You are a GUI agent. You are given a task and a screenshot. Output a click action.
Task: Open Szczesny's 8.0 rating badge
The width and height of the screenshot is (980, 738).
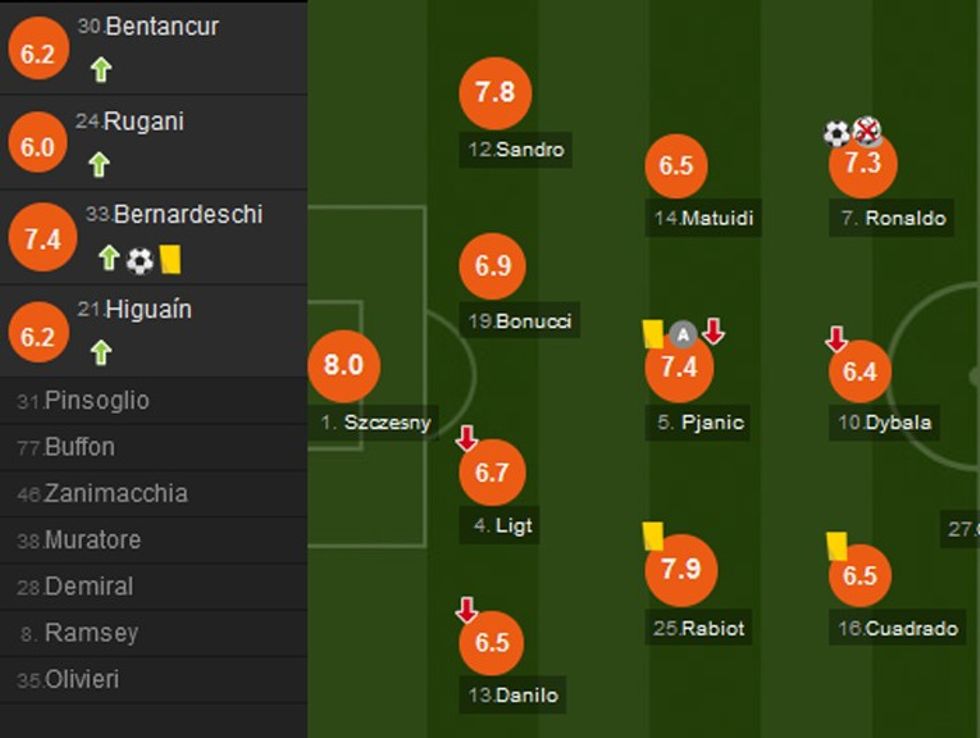click(344, 366)
